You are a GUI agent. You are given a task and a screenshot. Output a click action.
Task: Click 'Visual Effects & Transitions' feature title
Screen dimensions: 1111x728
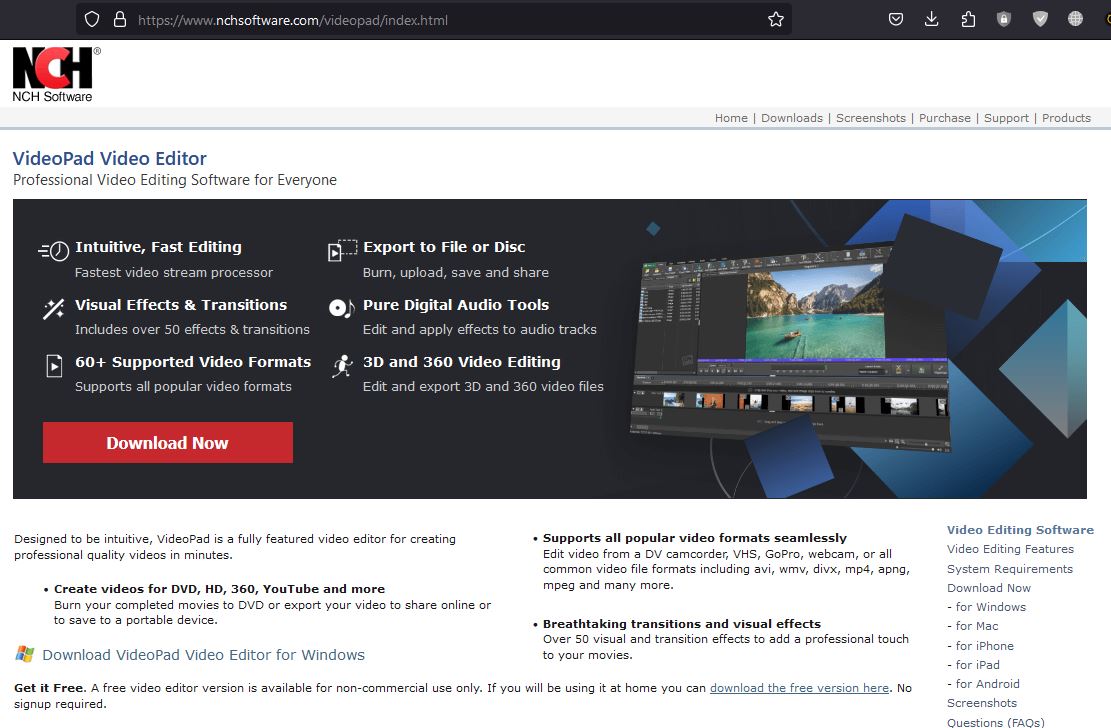coord(181,305)
